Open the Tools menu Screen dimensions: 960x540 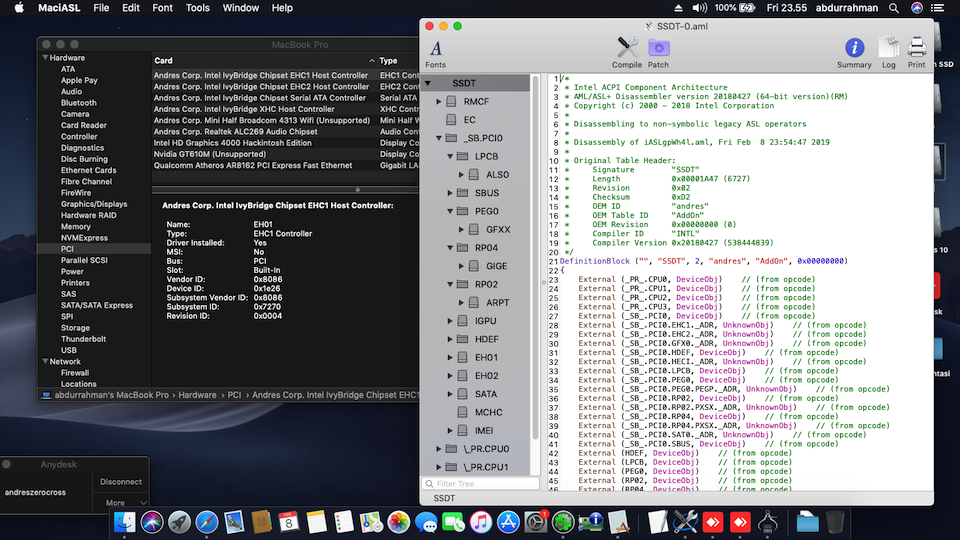[x=198, y=8]
